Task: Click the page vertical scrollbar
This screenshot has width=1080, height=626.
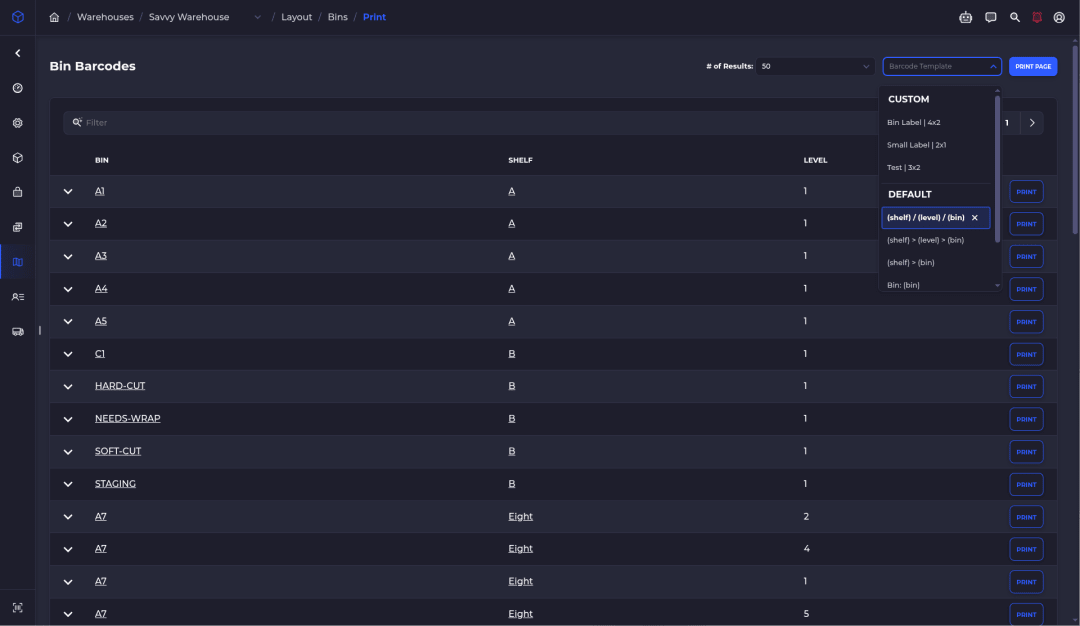Action: tap(1074, 138)
